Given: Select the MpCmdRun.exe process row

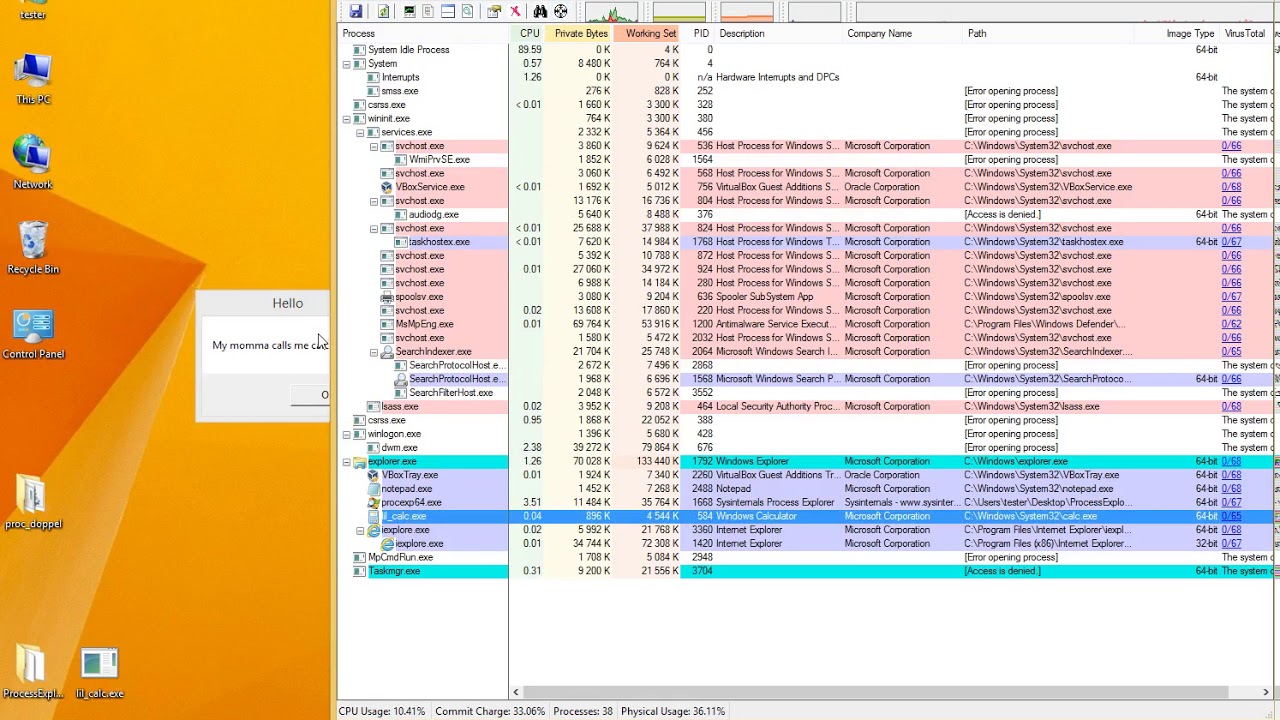Looking at the screenshot, I should tap(806, 558).
